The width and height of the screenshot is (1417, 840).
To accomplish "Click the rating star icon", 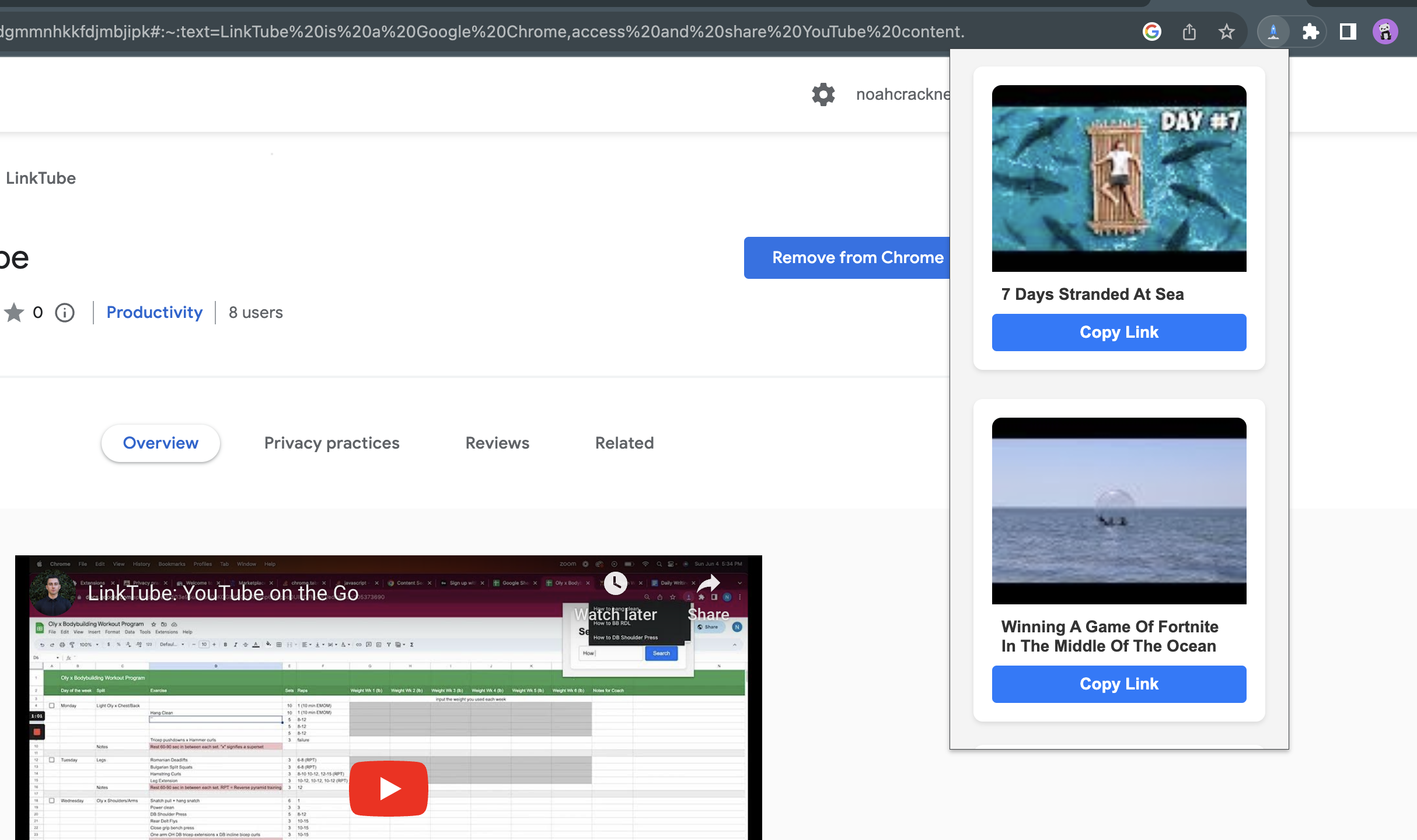I will [14, 313].
